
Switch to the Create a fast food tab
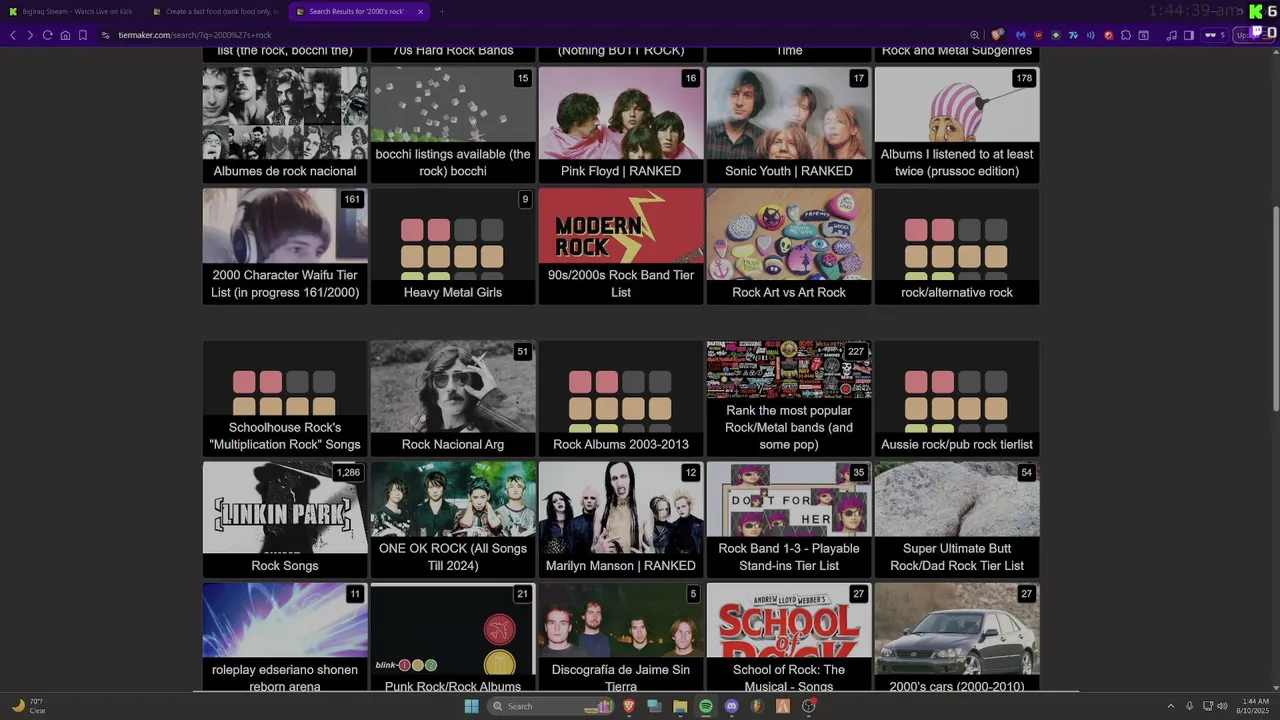(x=214, y=12)
